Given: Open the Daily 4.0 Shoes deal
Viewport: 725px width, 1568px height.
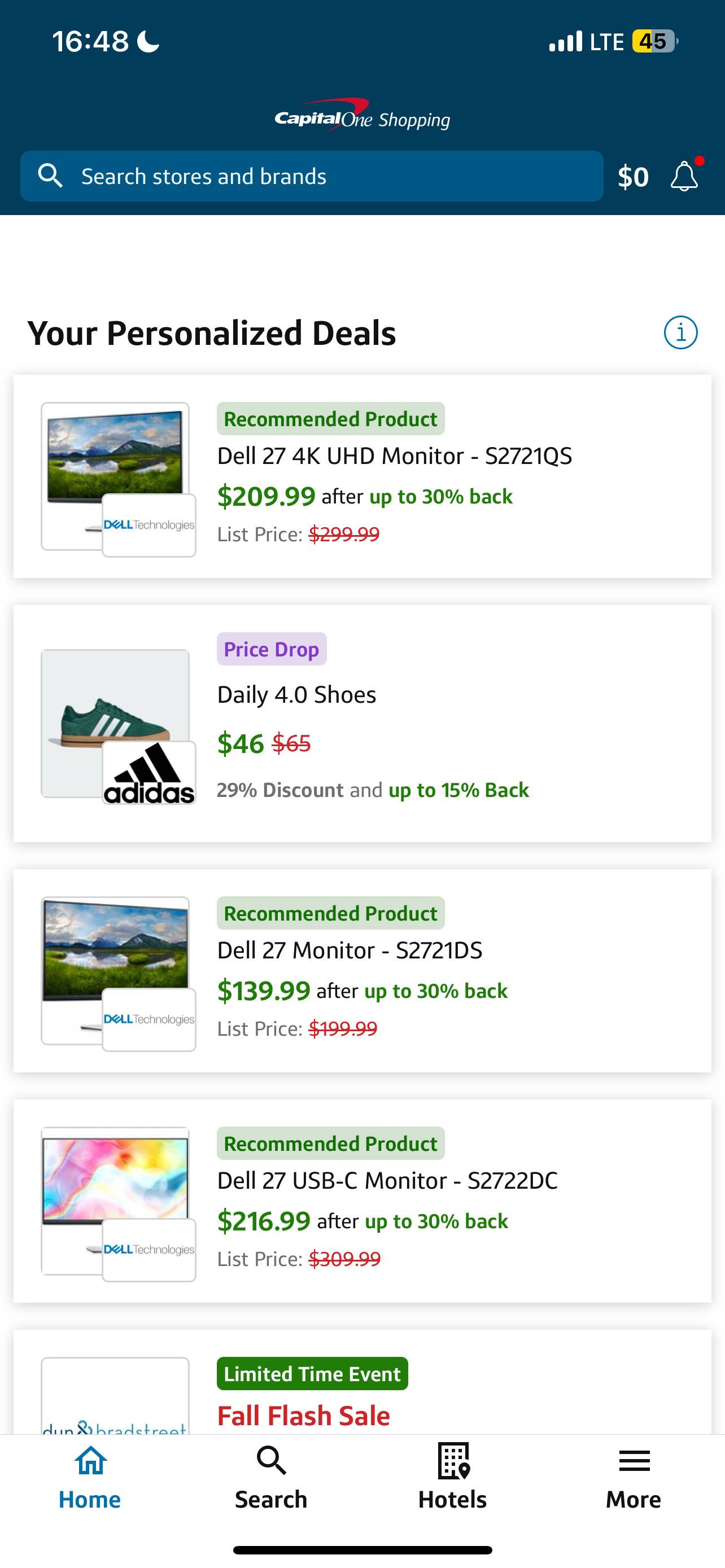Looking at the screenshot, I should coord(297,694).
